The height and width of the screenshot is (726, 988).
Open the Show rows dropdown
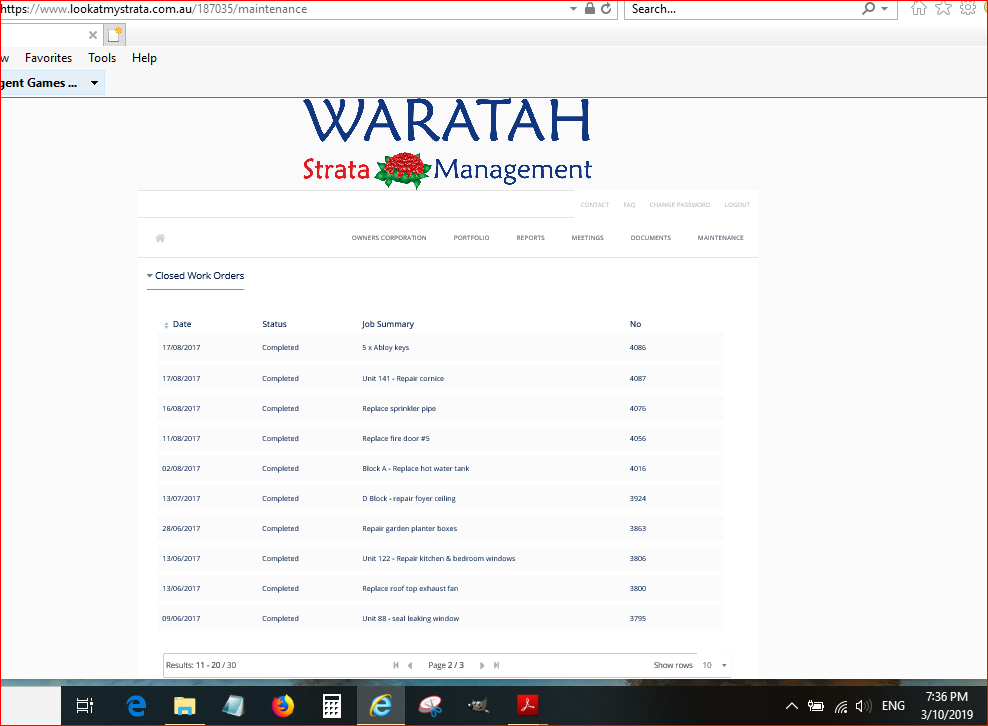tap(714, 665)
